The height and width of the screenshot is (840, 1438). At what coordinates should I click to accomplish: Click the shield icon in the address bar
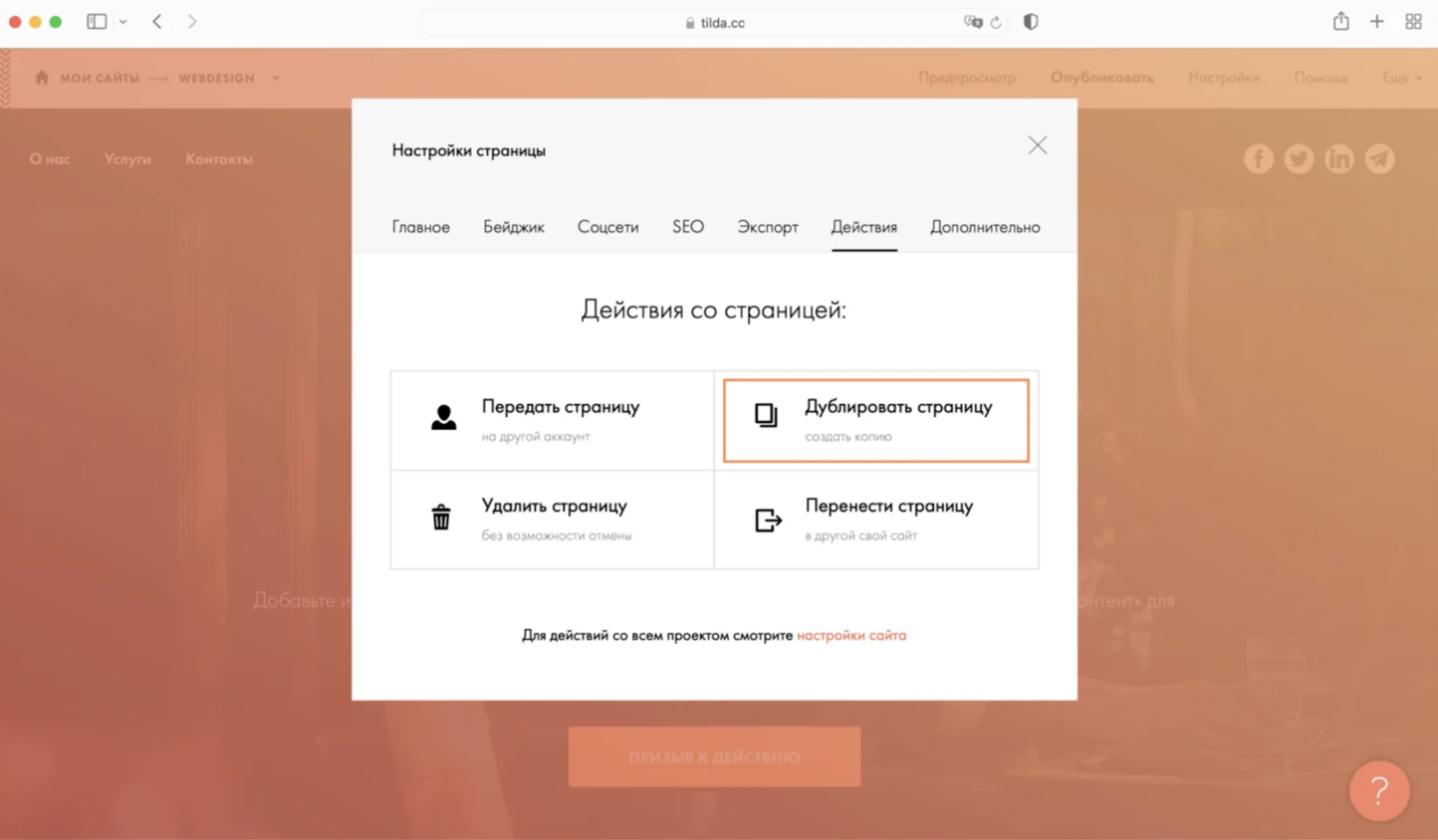[x=1030, y=21]
